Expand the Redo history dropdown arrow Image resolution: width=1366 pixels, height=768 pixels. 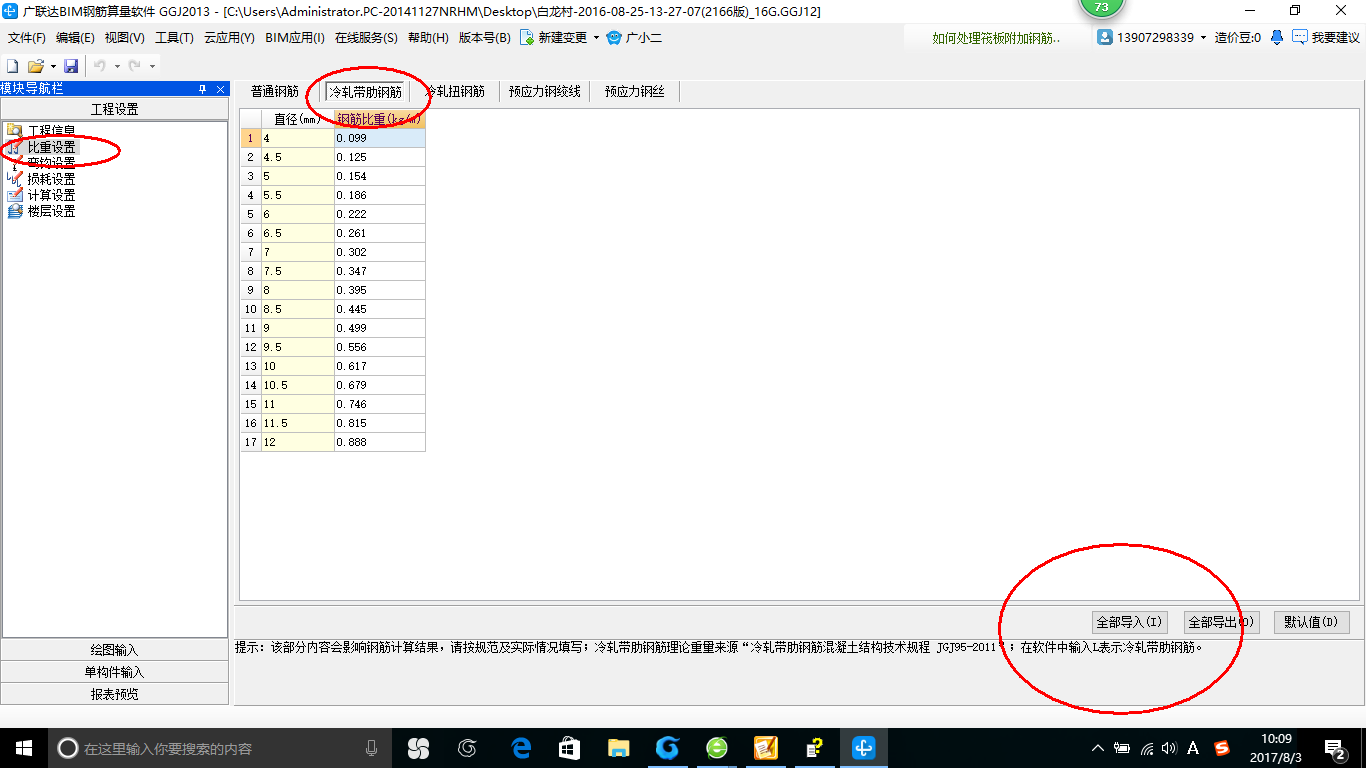pyautogui.click(x=152, y=66)
